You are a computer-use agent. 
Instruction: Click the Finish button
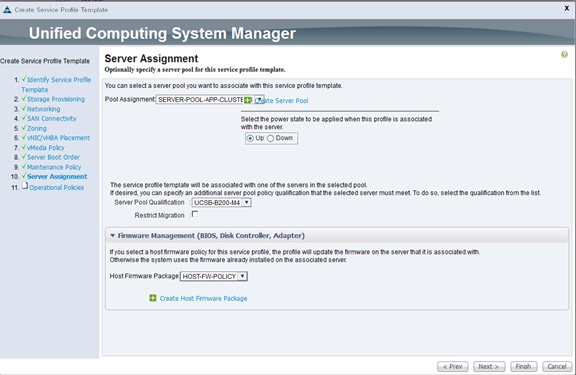point(523,367)
